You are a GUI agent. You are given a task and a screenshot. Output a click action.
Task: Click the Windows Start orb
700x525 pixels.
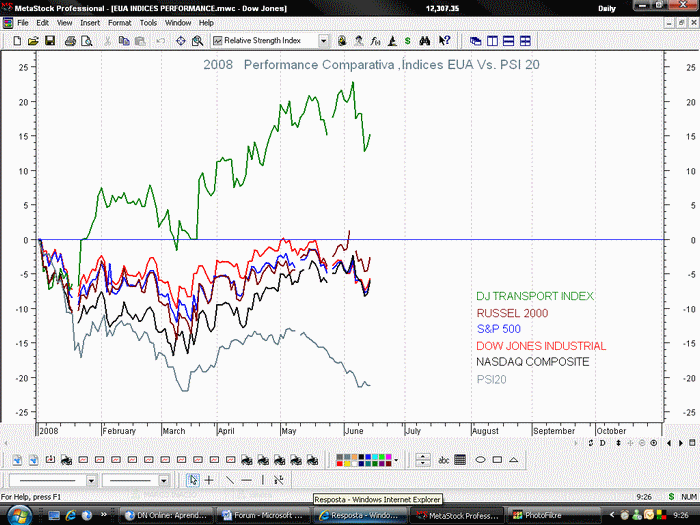(x=20, y=515)
